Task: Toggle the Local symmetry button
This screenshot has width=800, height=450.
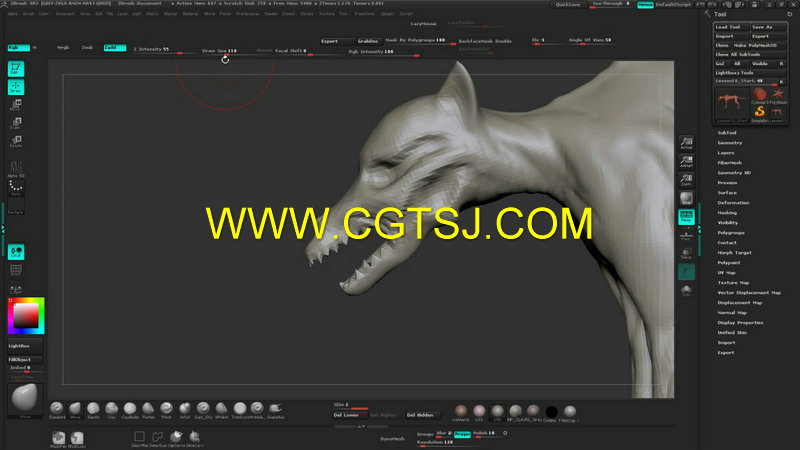Action: click(x=16, y=252)
